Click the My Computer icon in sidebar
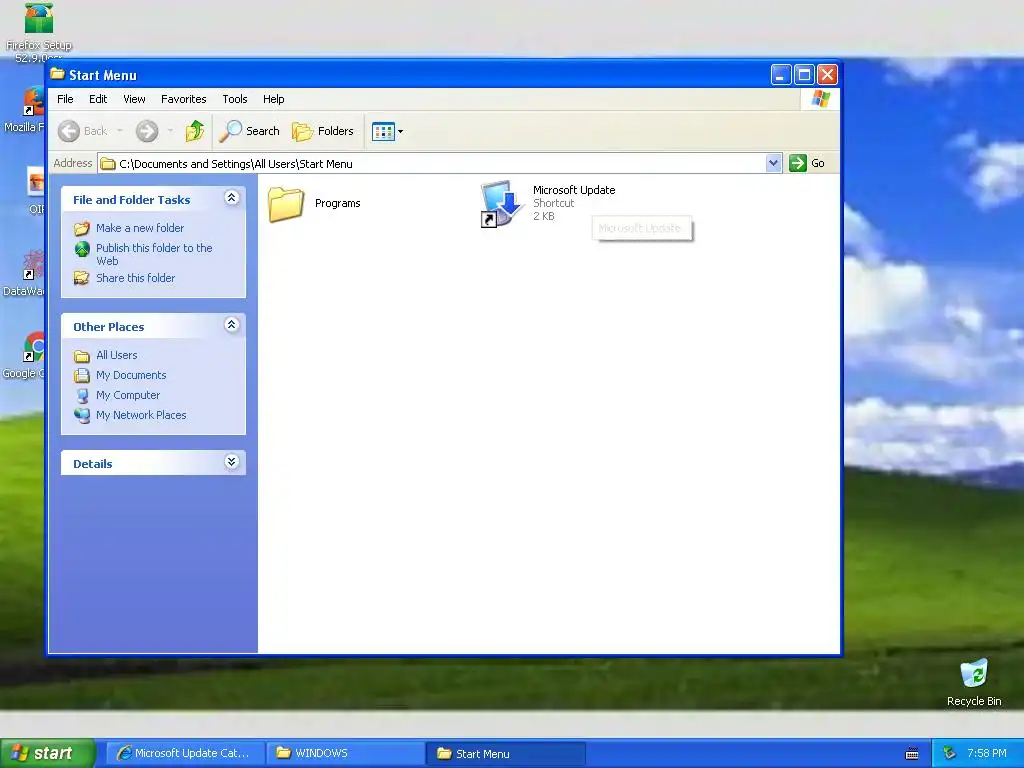Screen dimensions: 1024x768 (x=82, y=396)
